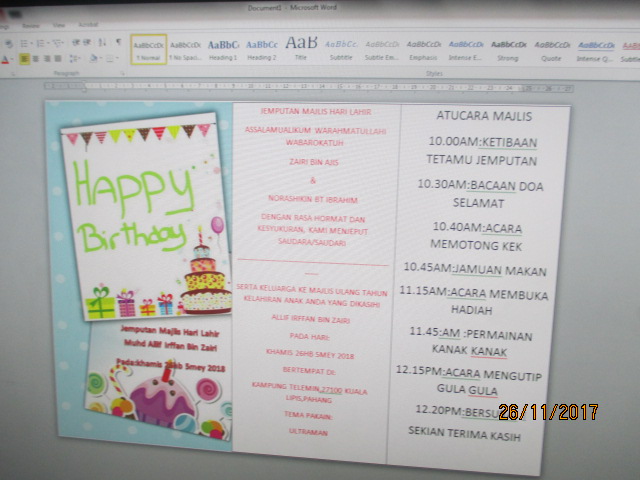Expand the Paragraph dialog launcher
Screen dimensions: 640x480
pyautogui.click(x=122, y=73)
